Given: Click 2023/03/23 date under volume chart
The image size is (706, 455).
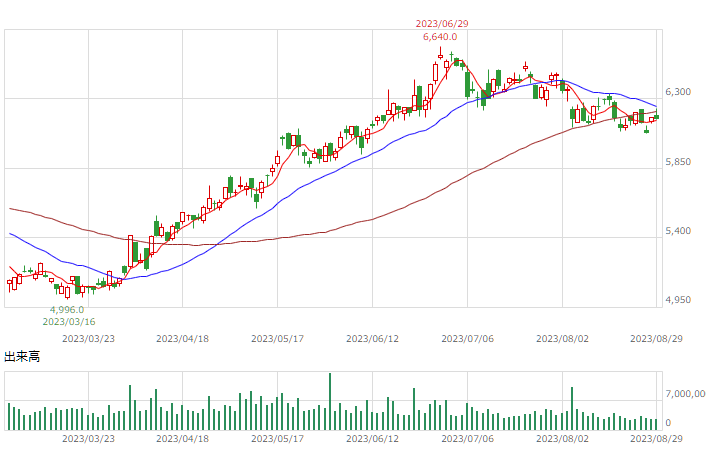Looking at the screenshot, I should pos(88,438).
